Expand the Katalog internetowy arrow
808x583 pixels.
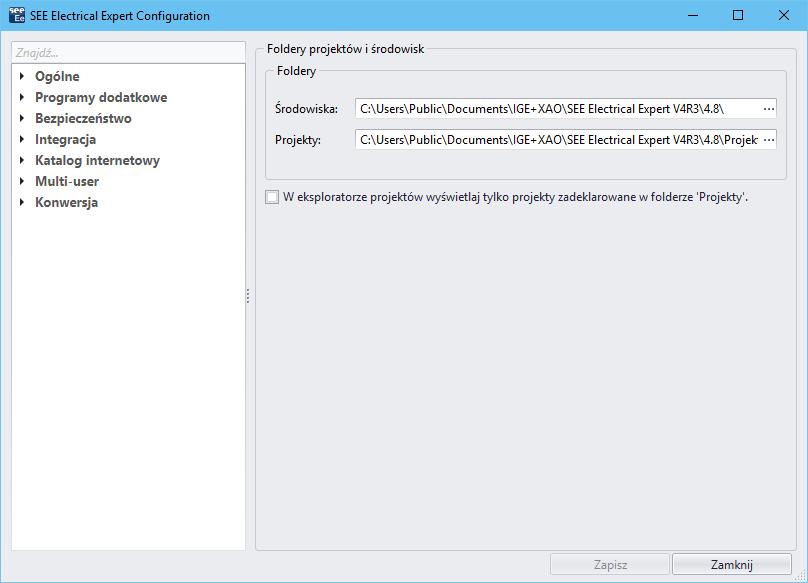22,160
